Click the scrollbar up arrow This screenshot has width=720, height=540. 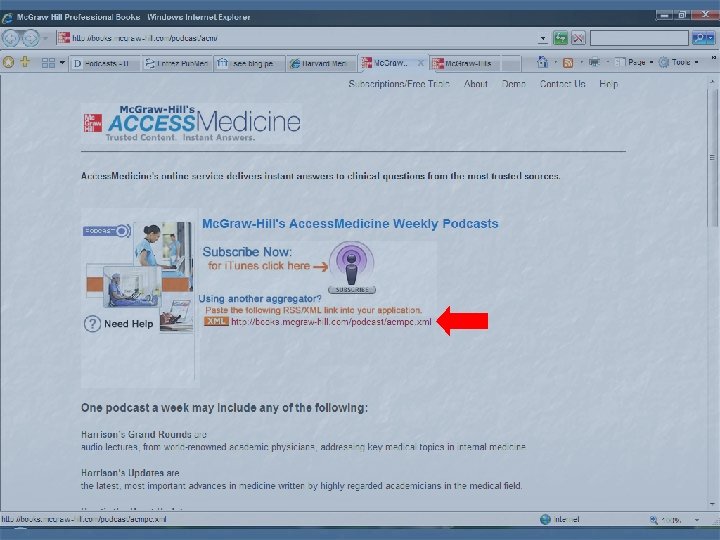[712, 82]
